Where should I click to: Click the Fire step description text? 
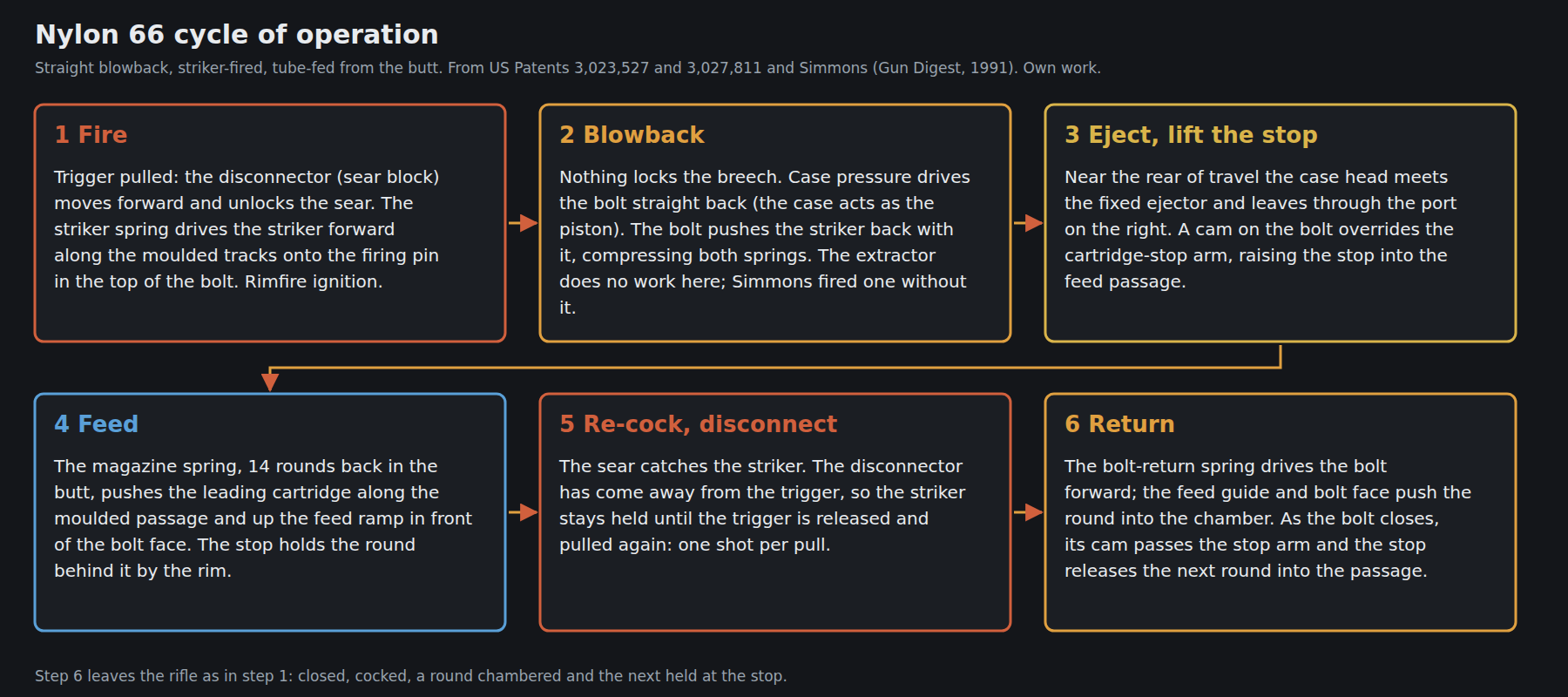(247, 229)
